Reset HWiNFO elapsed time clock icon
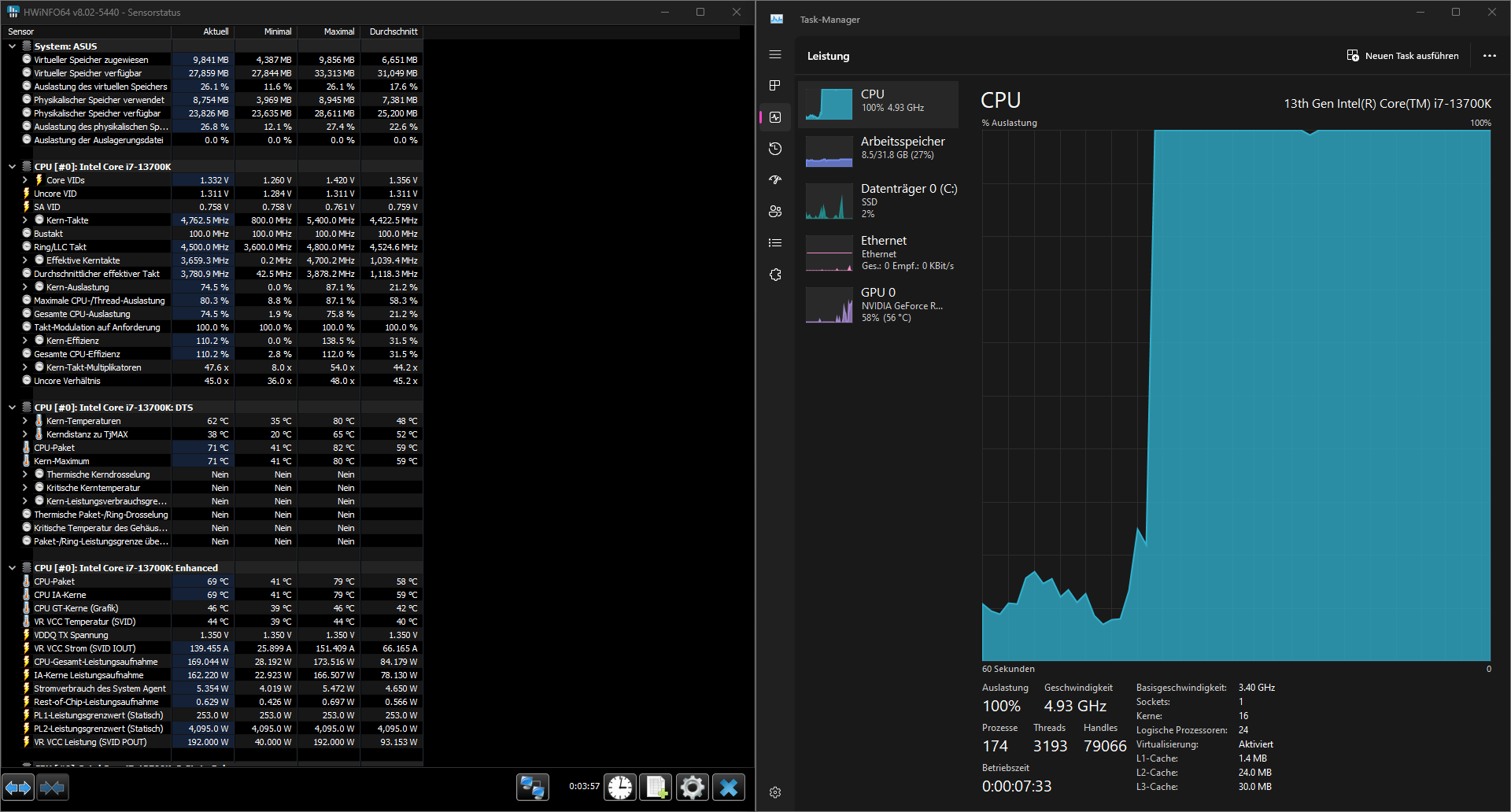This screenshot has width=1511, height=812. pos(620,787)
